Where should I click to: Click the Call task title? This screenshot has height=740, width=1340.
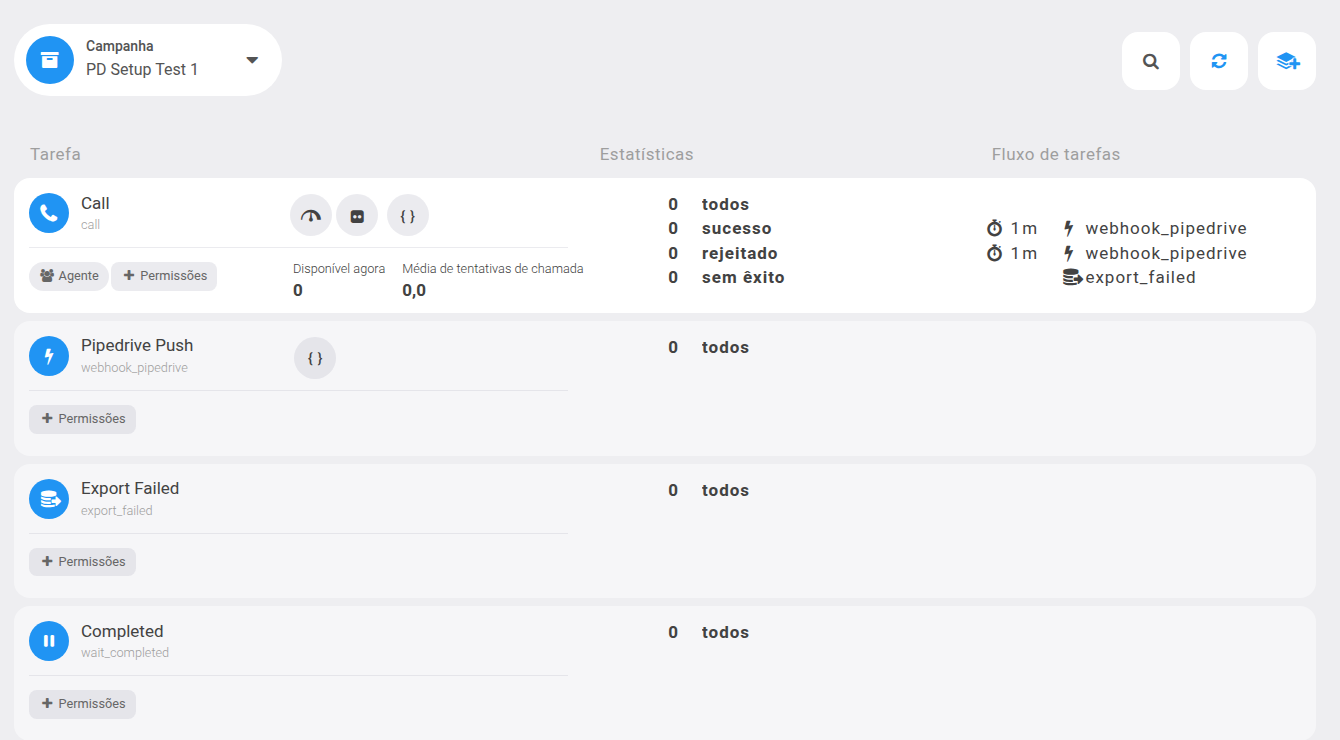tap(95, 204)
